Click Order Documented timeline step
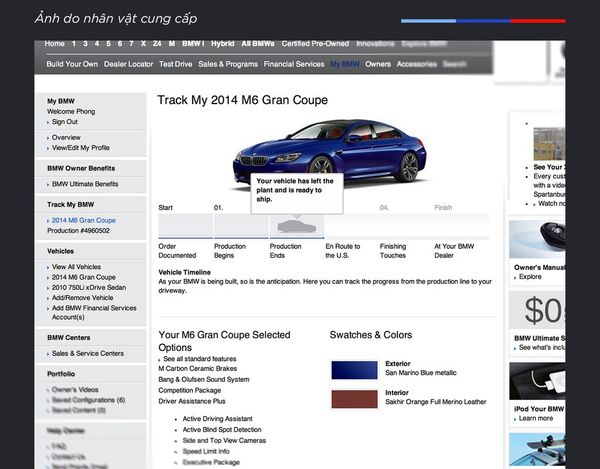The image size is (600, 469). click(x=177, y=251)
